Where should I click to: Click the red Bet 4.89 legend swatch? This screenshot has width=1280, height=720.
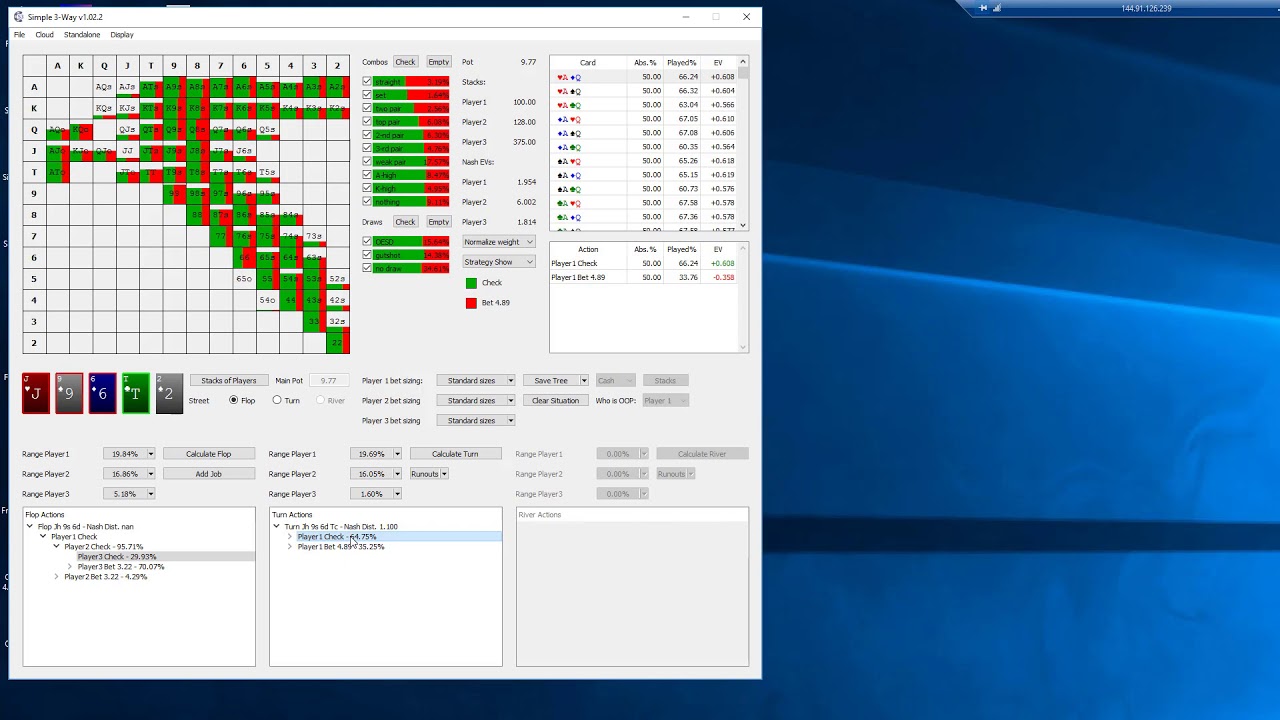[x=471, y=303]
